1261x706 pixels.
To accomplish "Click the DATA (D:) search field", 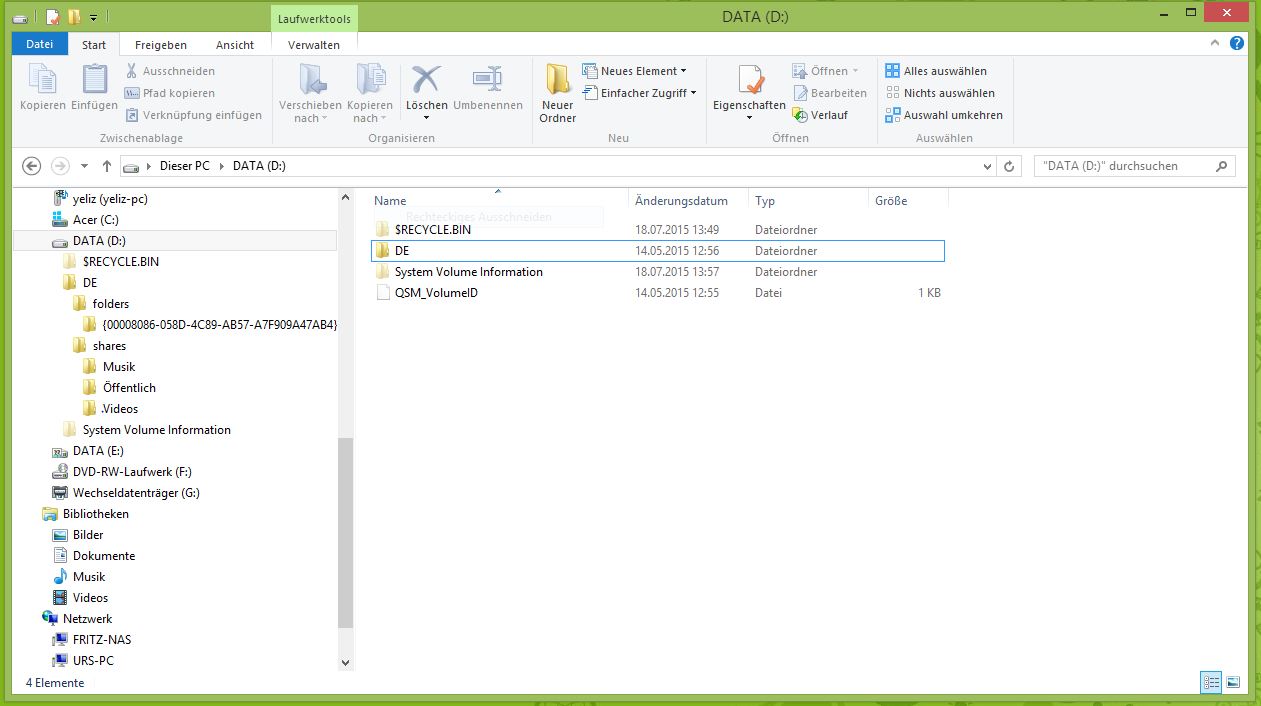I will click(x=1123, y=166).
